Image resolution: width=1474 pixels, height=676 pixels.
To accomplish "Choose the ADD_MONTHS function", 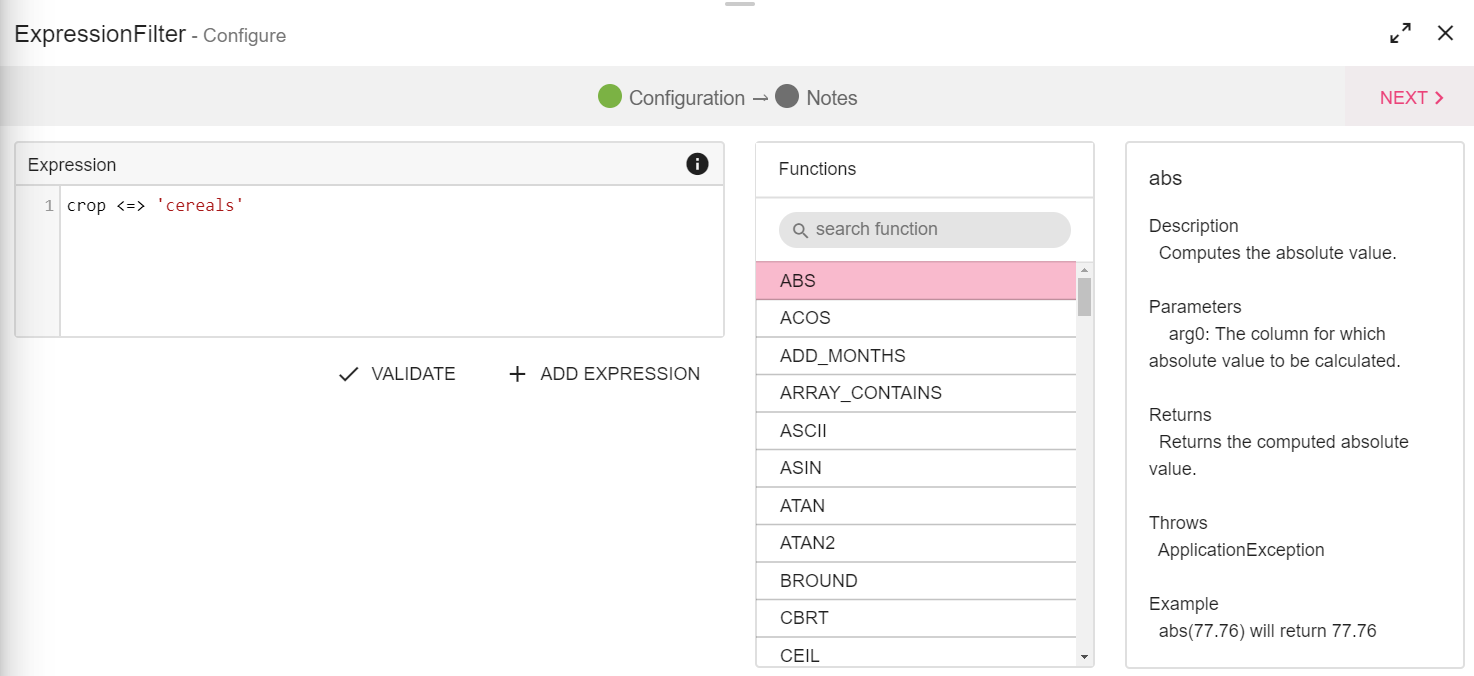I will click(x=915, y=356).
